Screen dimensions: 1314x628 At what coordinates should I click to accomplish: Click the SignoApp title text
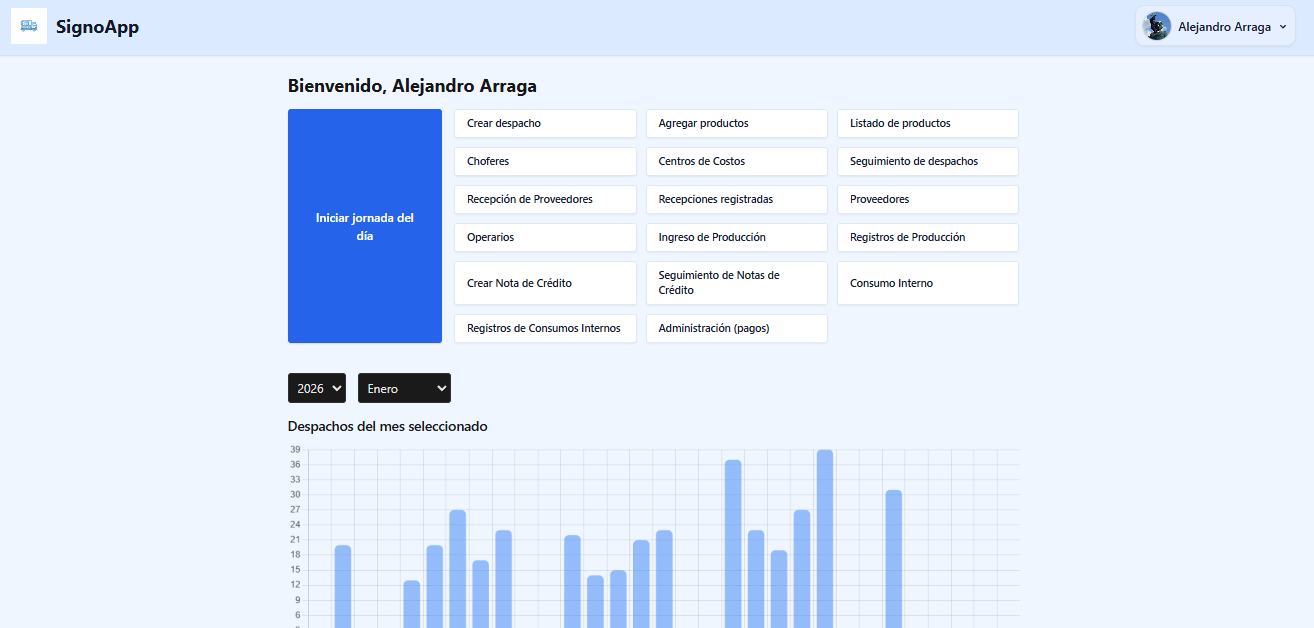coord(97,27)
